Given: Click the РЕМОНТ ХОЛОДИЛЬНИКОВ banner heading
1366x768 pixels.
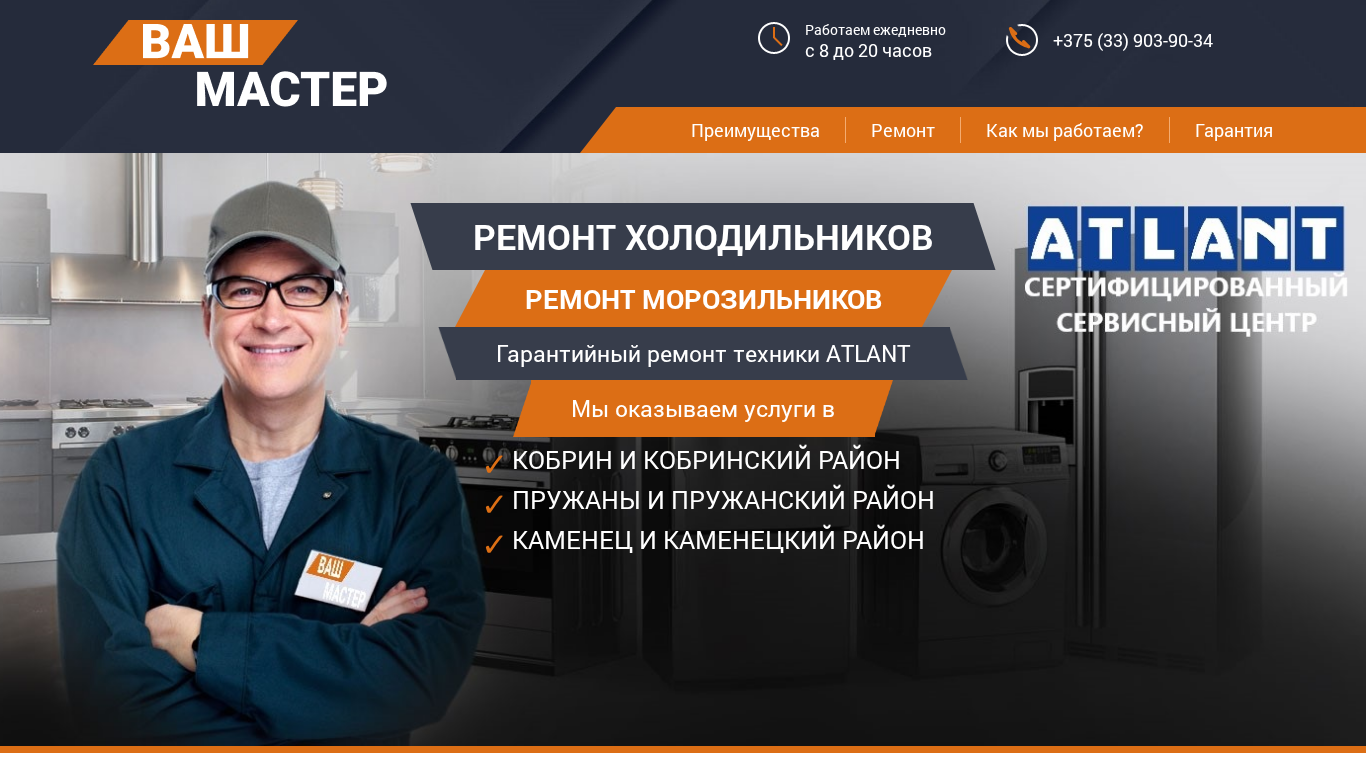Looking at the screenshot, I should point(703,237).
